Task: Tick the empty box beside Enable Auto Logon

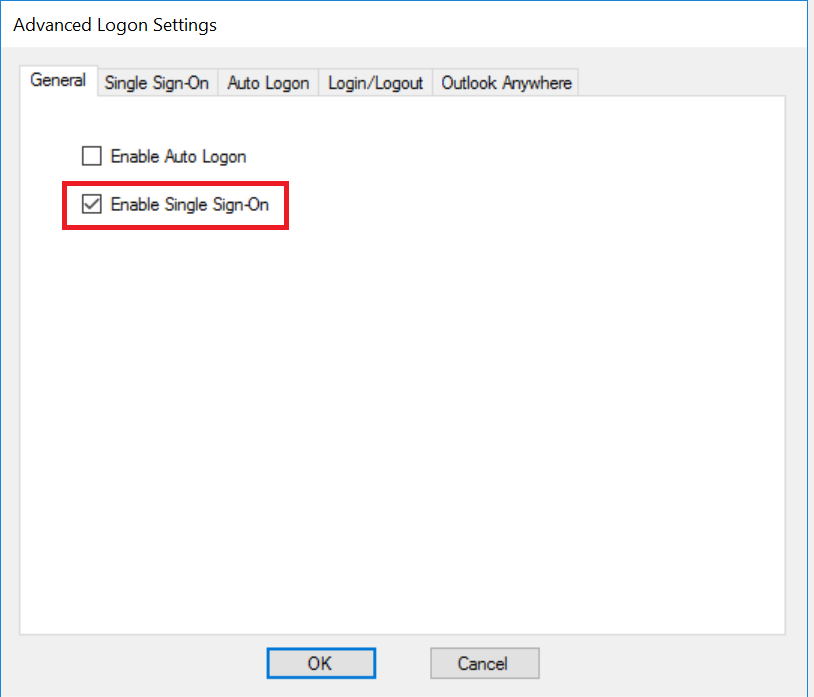Action: (x=92, y=156)
